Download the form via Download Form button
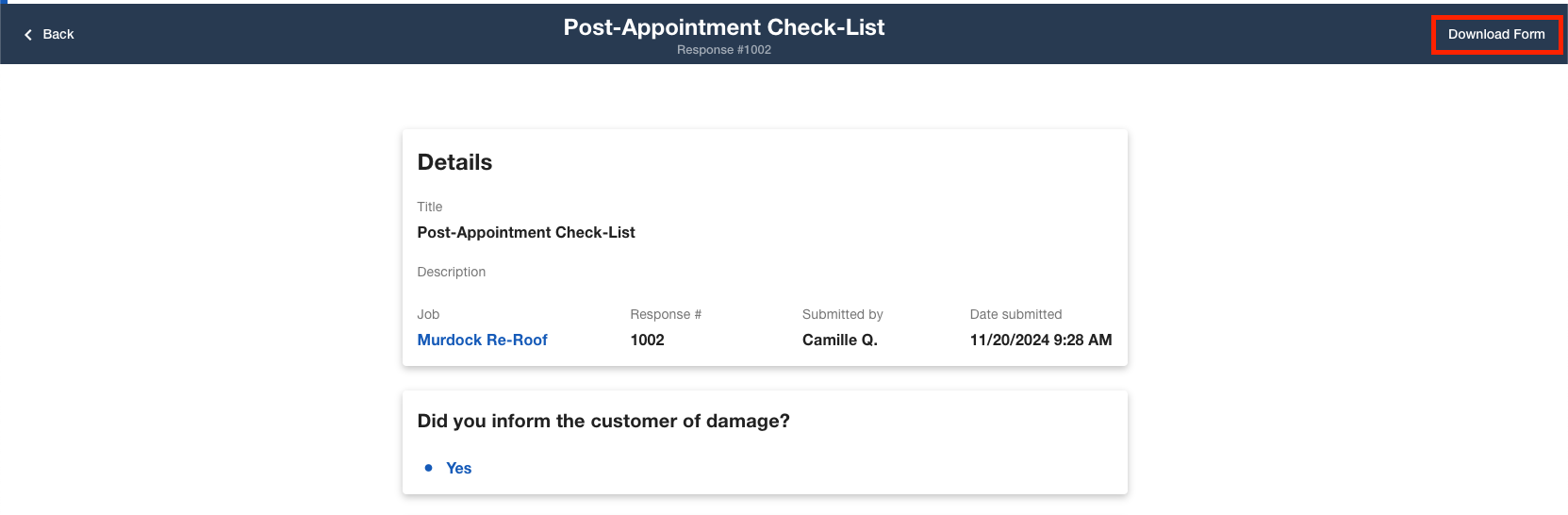The image size is (1568, 515). pyautogui.click(x=1496, y=34)
